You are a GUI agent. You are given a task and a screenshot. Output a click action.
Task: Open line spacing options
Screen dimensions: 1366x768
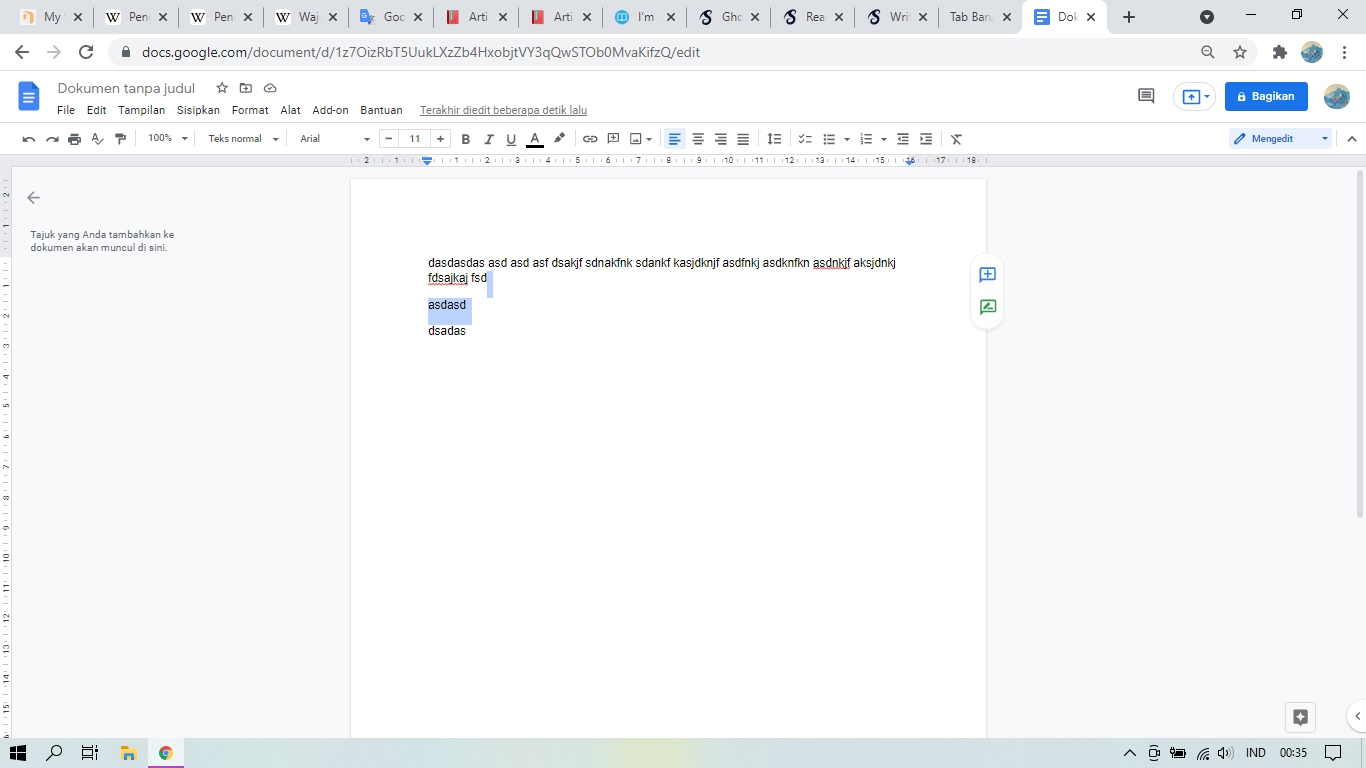[x=774, y=139]
